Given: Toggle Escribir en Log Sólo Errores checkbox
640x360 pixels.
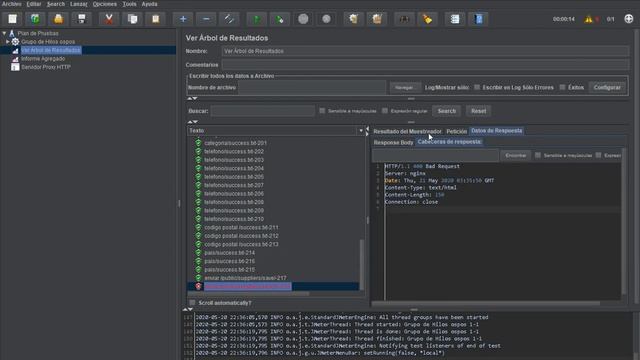Looking at the screenshot, I should click(x=477, y=87).
